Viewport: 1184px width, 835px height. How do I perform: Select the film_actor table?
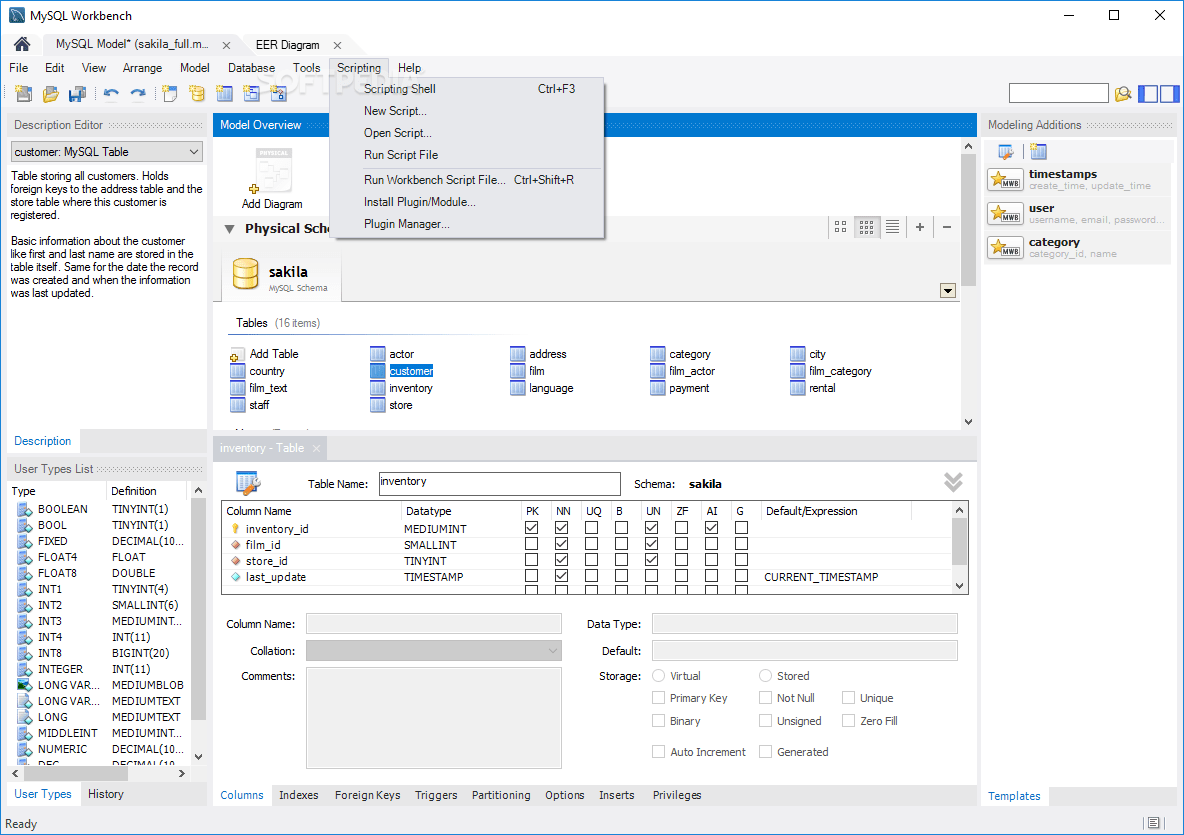coord(683,371)
